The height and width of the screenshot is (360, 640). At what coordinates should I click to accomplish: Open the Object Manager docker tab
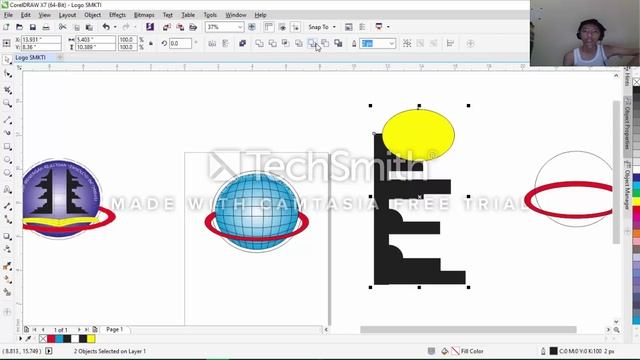click(x=627, y=185)
